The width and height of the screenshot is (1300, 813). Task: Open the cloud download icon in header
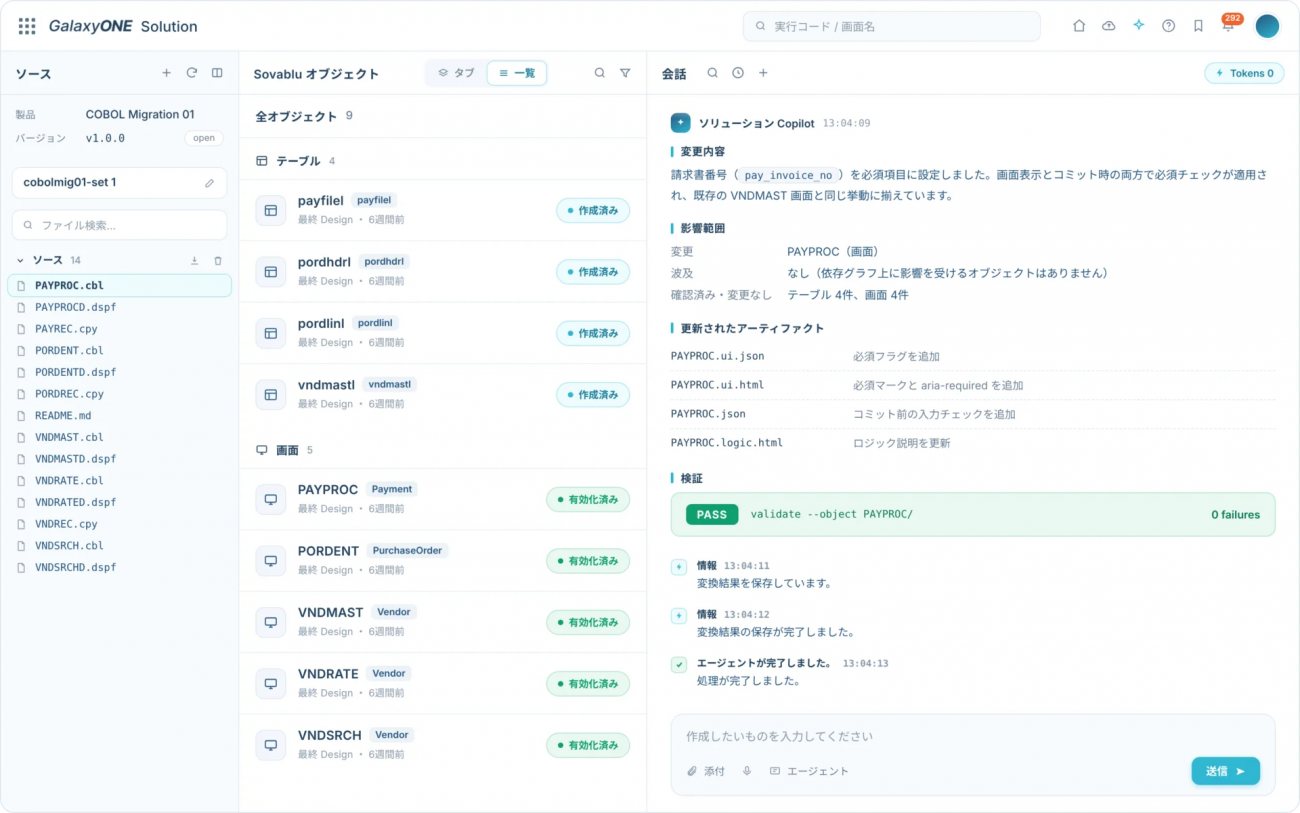(1108, 26)
